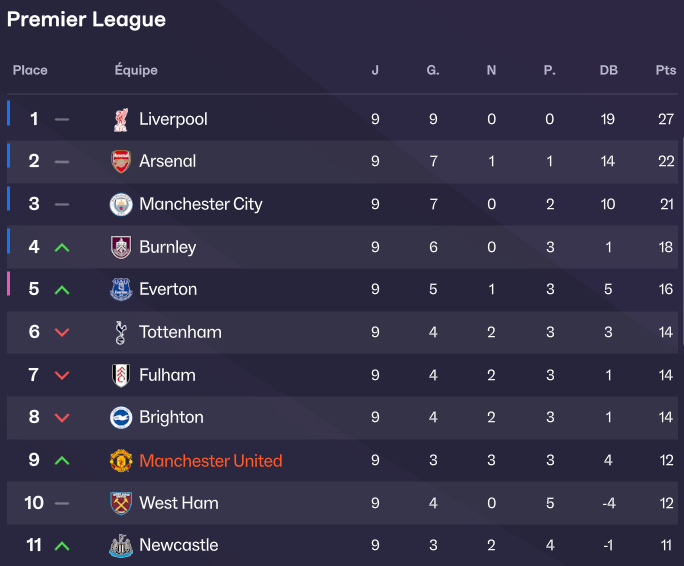Screen dimensions: 684x566
Task: Click the Équipe column header
Action: point(136,70)
